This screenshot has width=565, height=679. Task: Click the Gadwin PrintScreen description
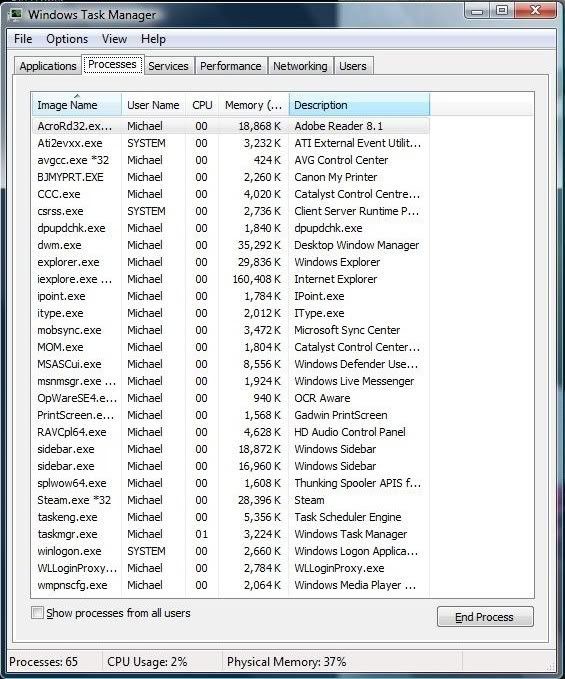341,415
